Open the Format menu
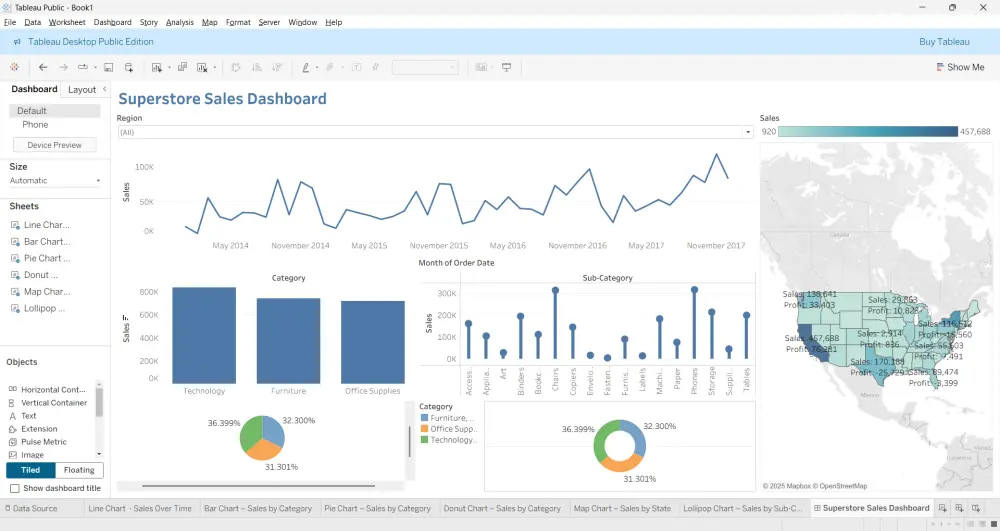1000x531 pixels. coord(238,22)
